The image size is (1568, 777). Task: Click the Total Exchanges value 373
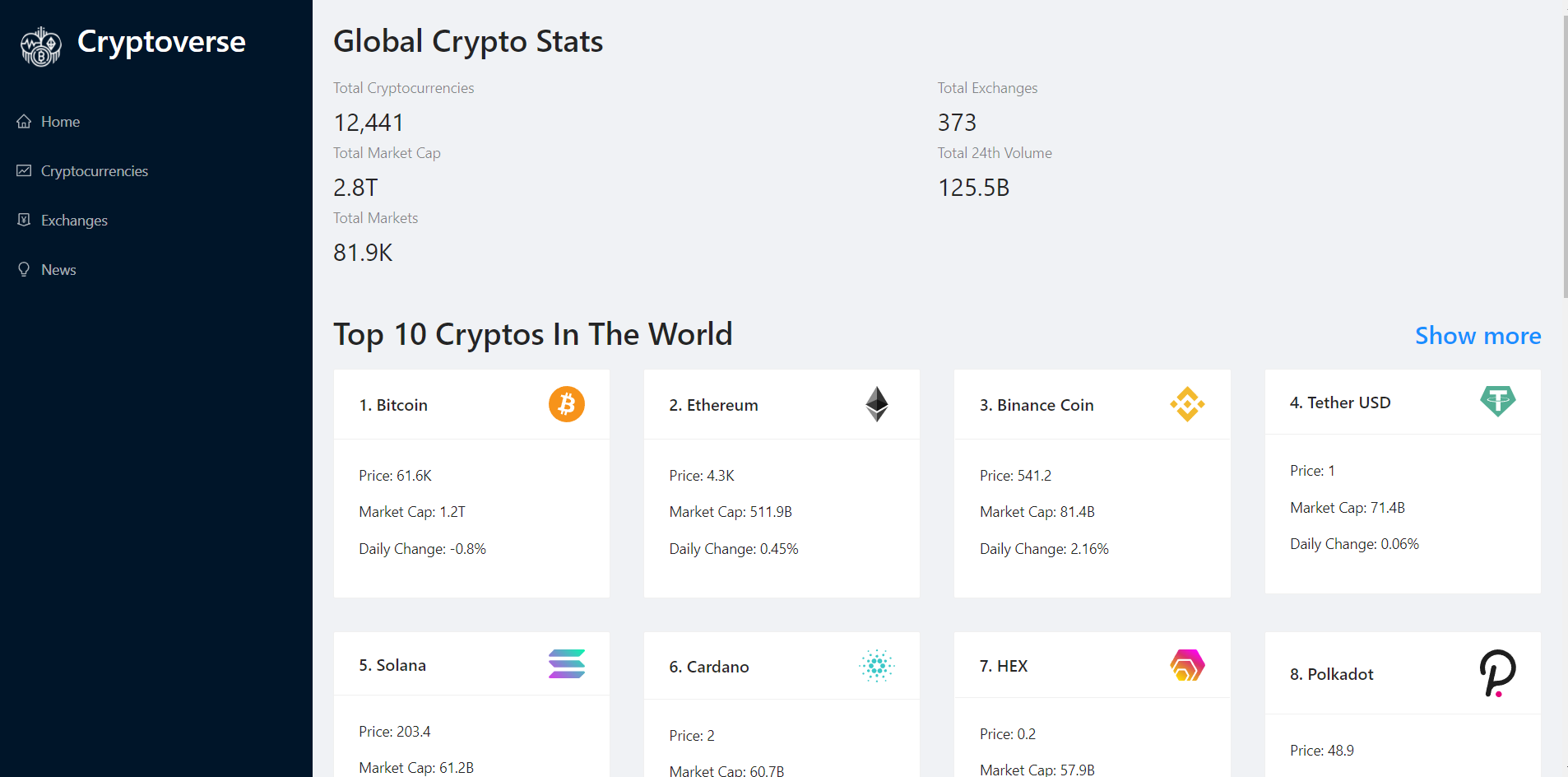957,123
